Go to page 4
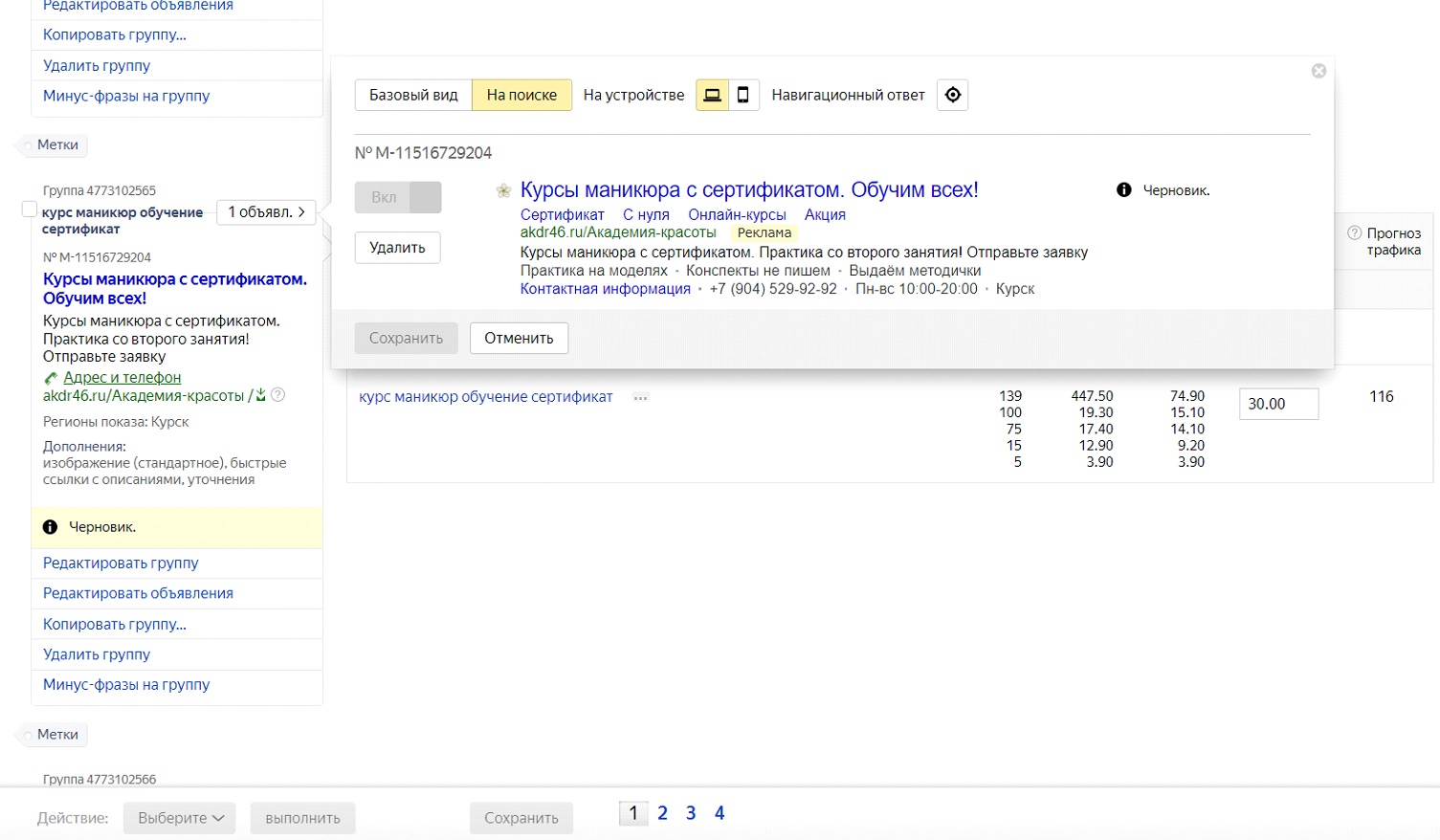The image size is (1440, 840). pyautogui.click(x=720, y=813)
